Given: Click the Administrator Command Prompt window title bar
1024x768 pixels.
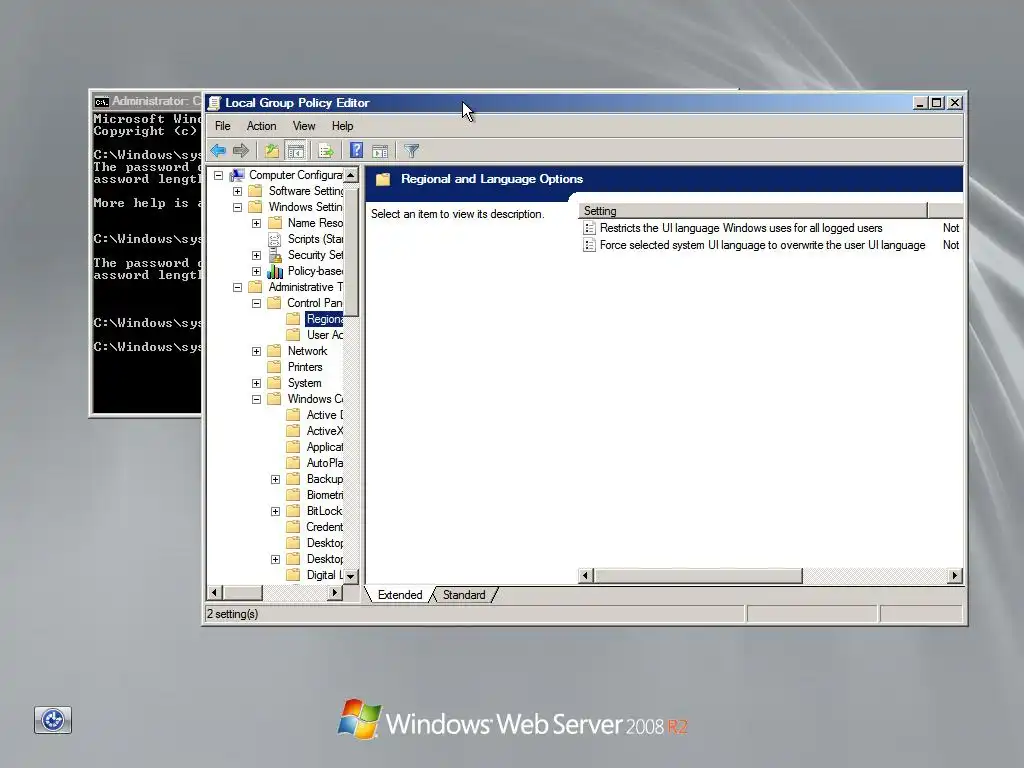Looking at the screenshot, I should [x=147, y=101].
